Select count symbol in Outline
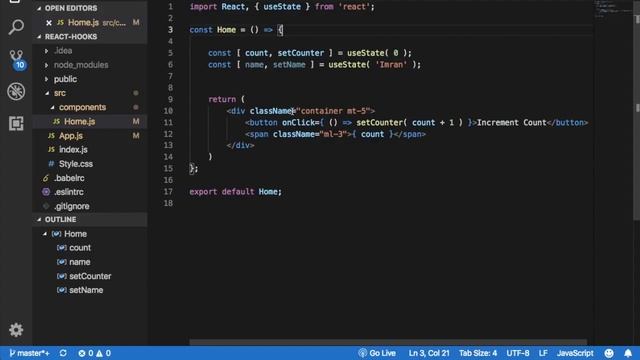 coord(80,248)
